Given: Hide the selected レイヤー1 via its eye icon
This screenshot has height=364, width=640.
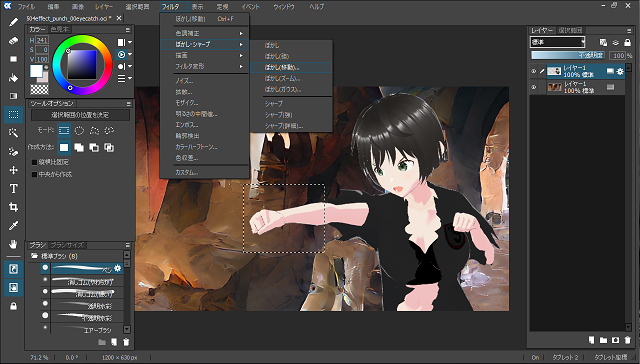Looking at the screenshot, I should (x=533, y=71).
